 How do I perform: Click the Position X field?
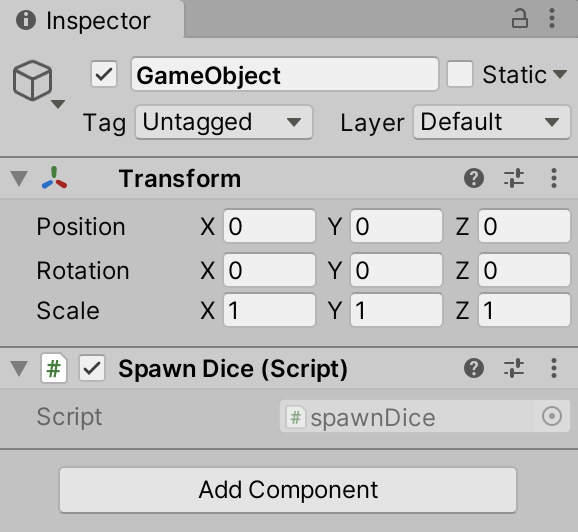(269, 226)
